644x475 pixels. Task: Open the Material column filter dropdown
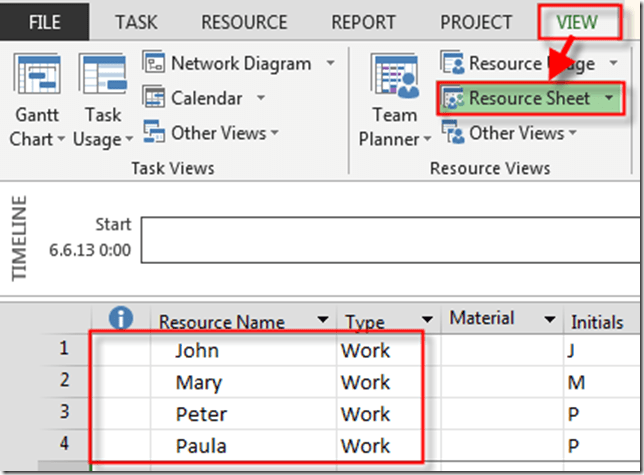[549, 320]
